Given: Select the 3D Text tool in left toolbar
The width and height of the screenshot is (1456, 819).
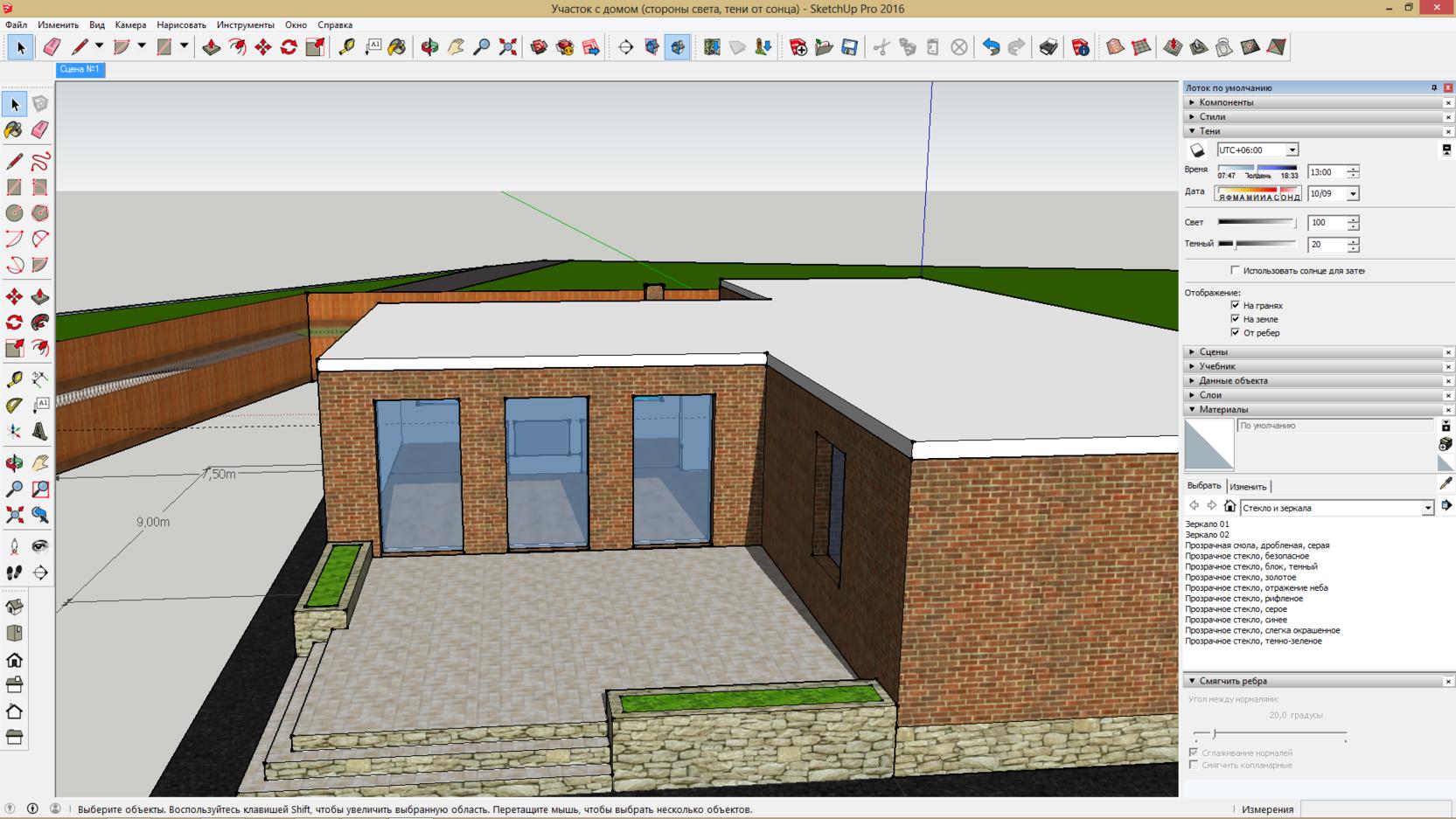Looking at the screenshot, I should [x=40, y=432].
